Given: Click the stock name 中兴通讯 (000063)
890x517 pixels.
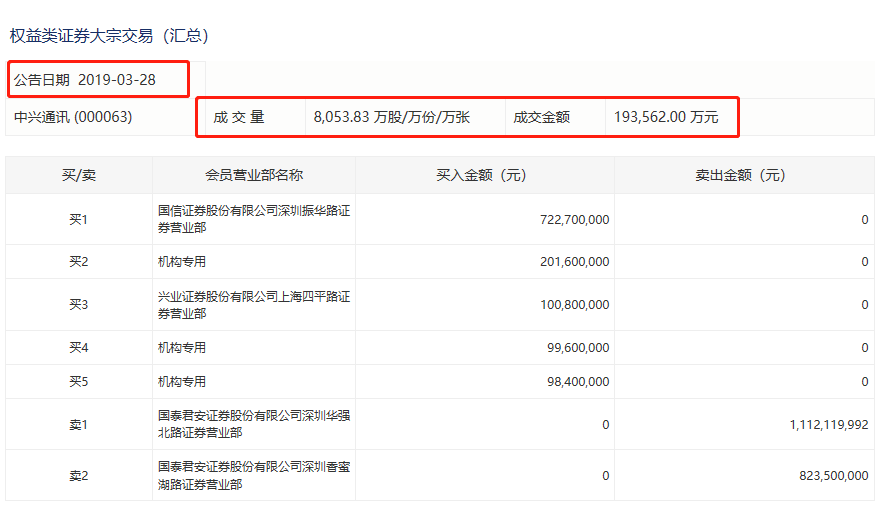Looking at the screenshot, I should point(73,117).
